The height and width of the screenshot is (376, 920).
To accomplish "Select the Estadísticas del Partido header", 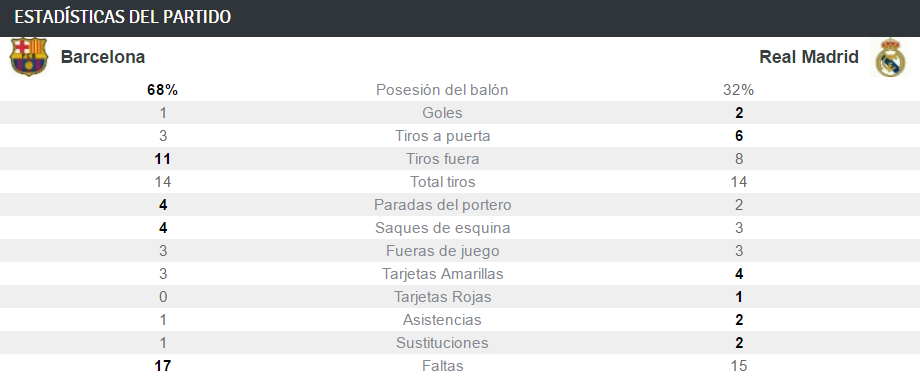I will (123, 17).
